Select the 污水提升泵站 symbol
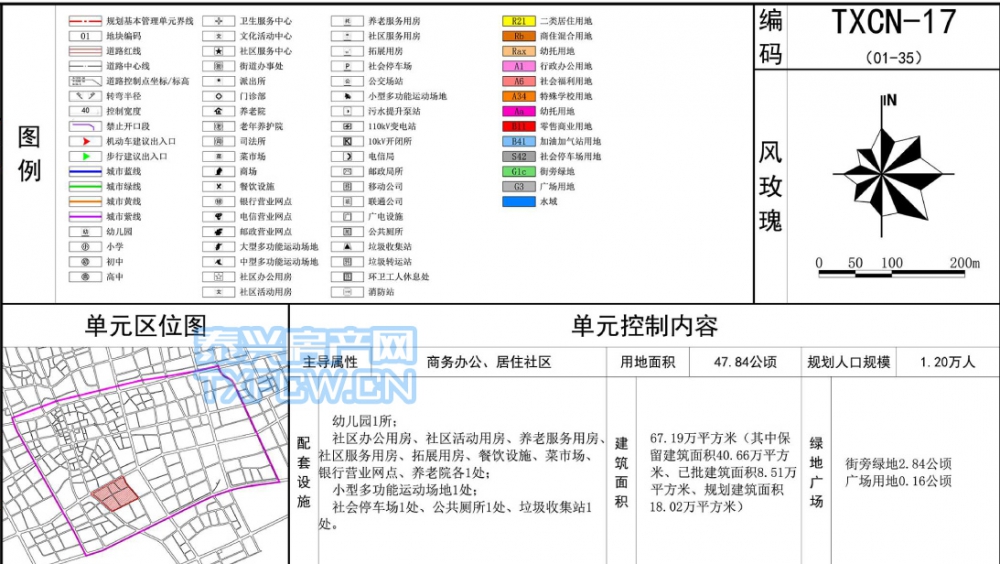Screen dimensions: 1000x564 348,111
